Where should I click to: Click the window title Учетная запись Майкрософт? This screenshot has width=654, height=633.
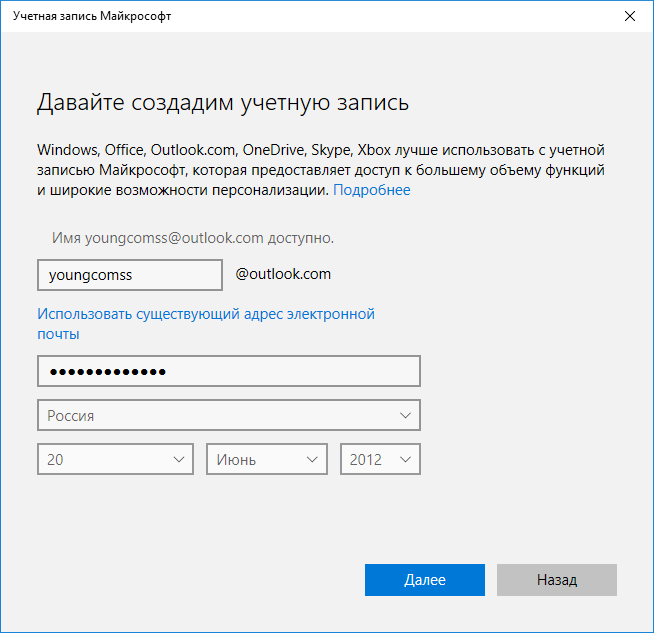point(92,16)
